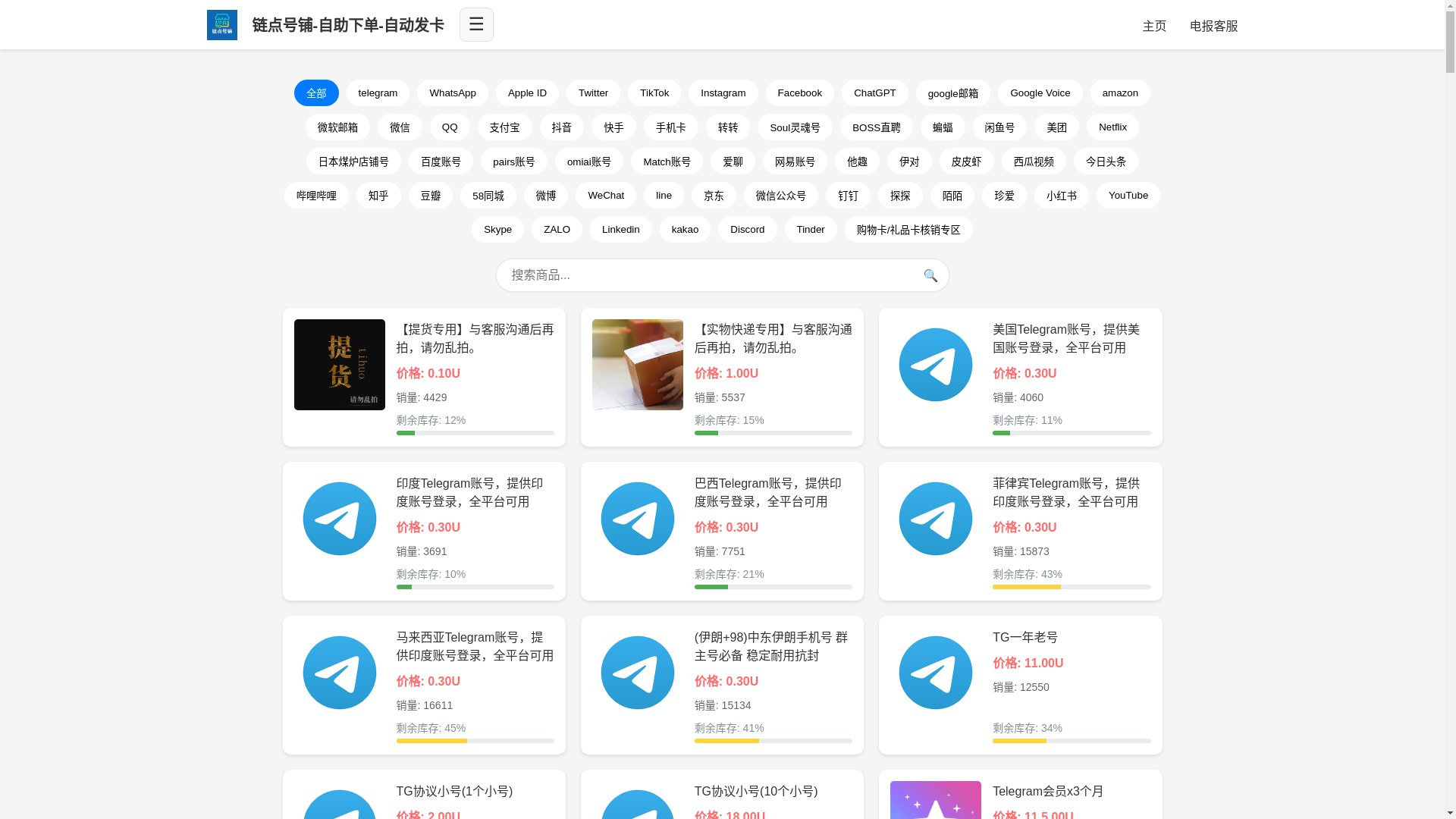Select 购物卡/礼品卡核销专区 category

click(x=908, y=229)
